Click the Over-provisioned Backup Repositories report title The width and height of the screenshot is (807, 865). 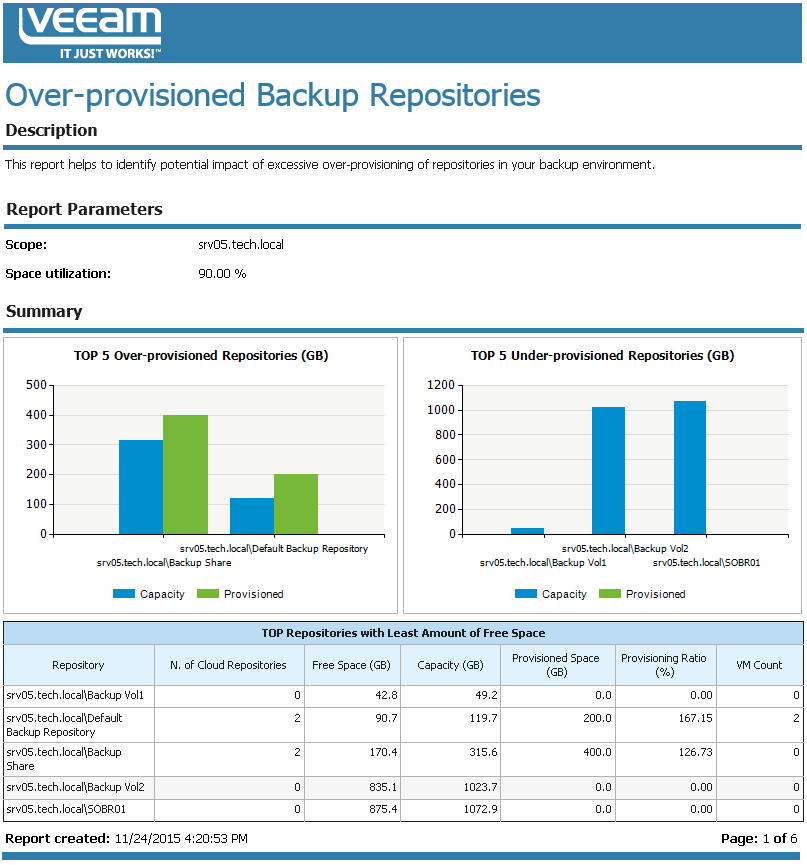273,95
